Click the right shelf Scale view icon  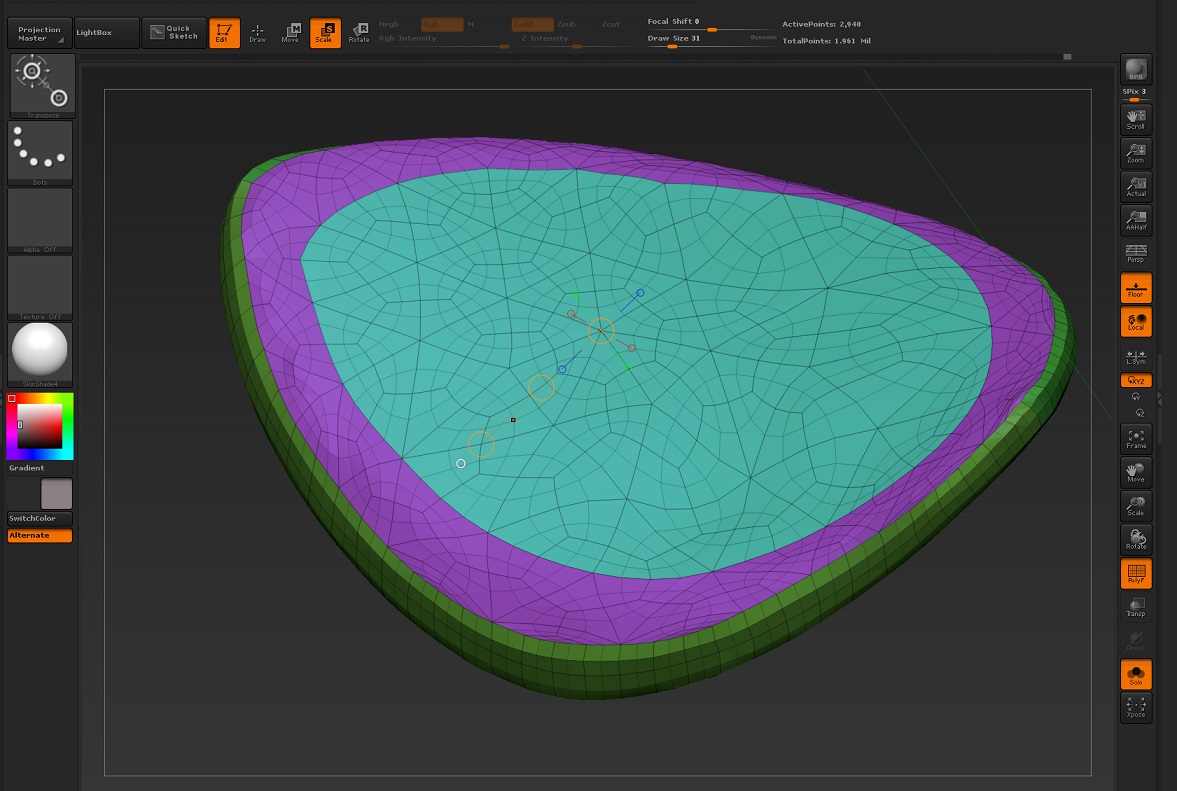1136,507
